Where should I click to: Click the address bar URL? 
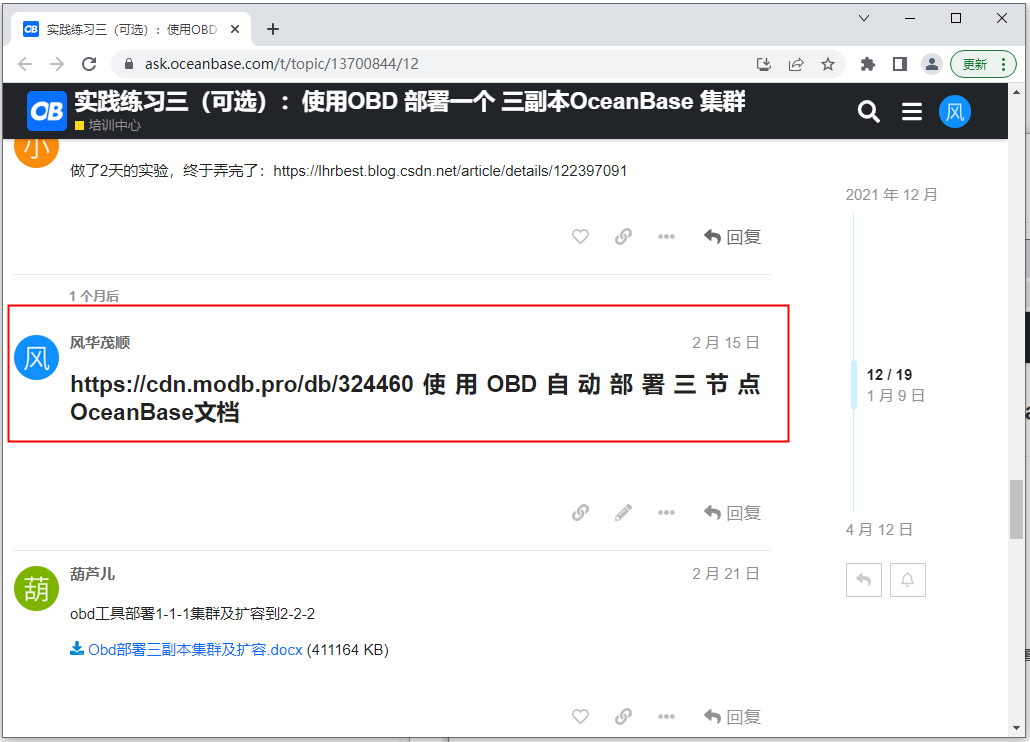pyautogui.click(x=281, y=64)
